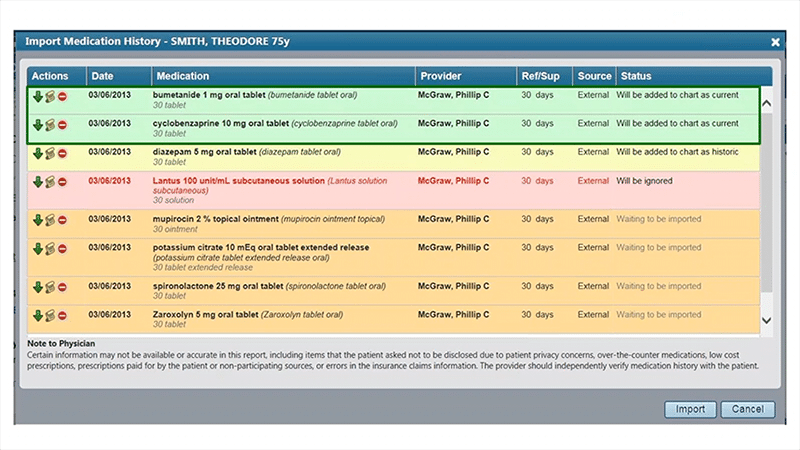The width and height of the screenshot is (800, 450).
Task: Click red ignore icon for mupirocin row
Action: tap(62, 220)
